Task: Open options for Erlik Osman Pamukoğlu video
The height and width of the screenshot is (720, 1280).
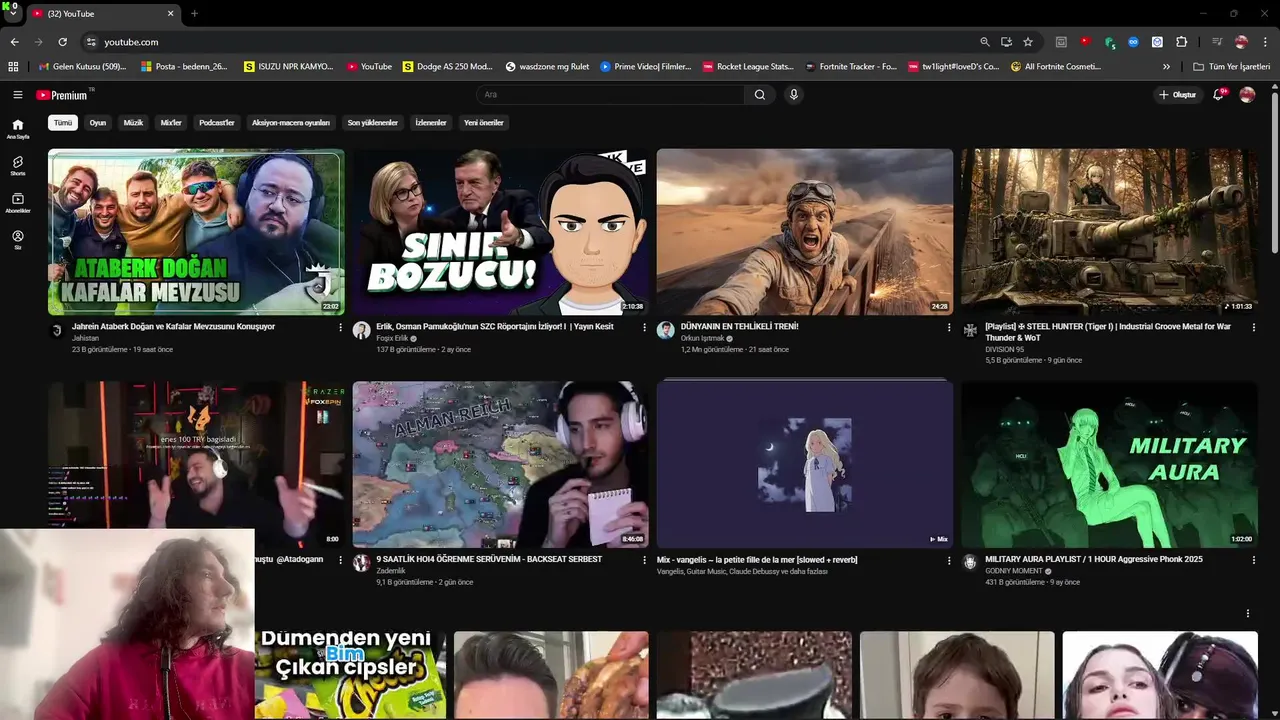Action: tap(644, 328)
